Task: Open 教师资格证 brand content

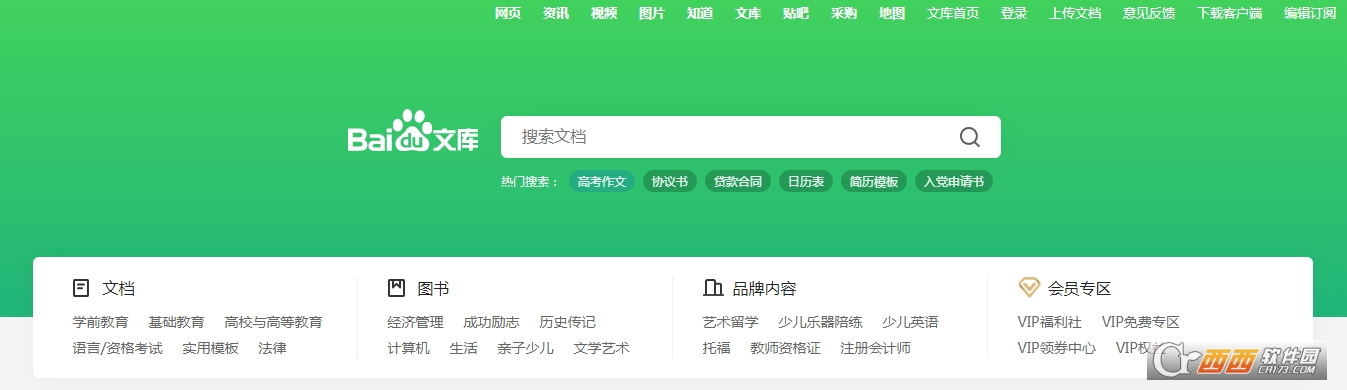Action: 786,348
